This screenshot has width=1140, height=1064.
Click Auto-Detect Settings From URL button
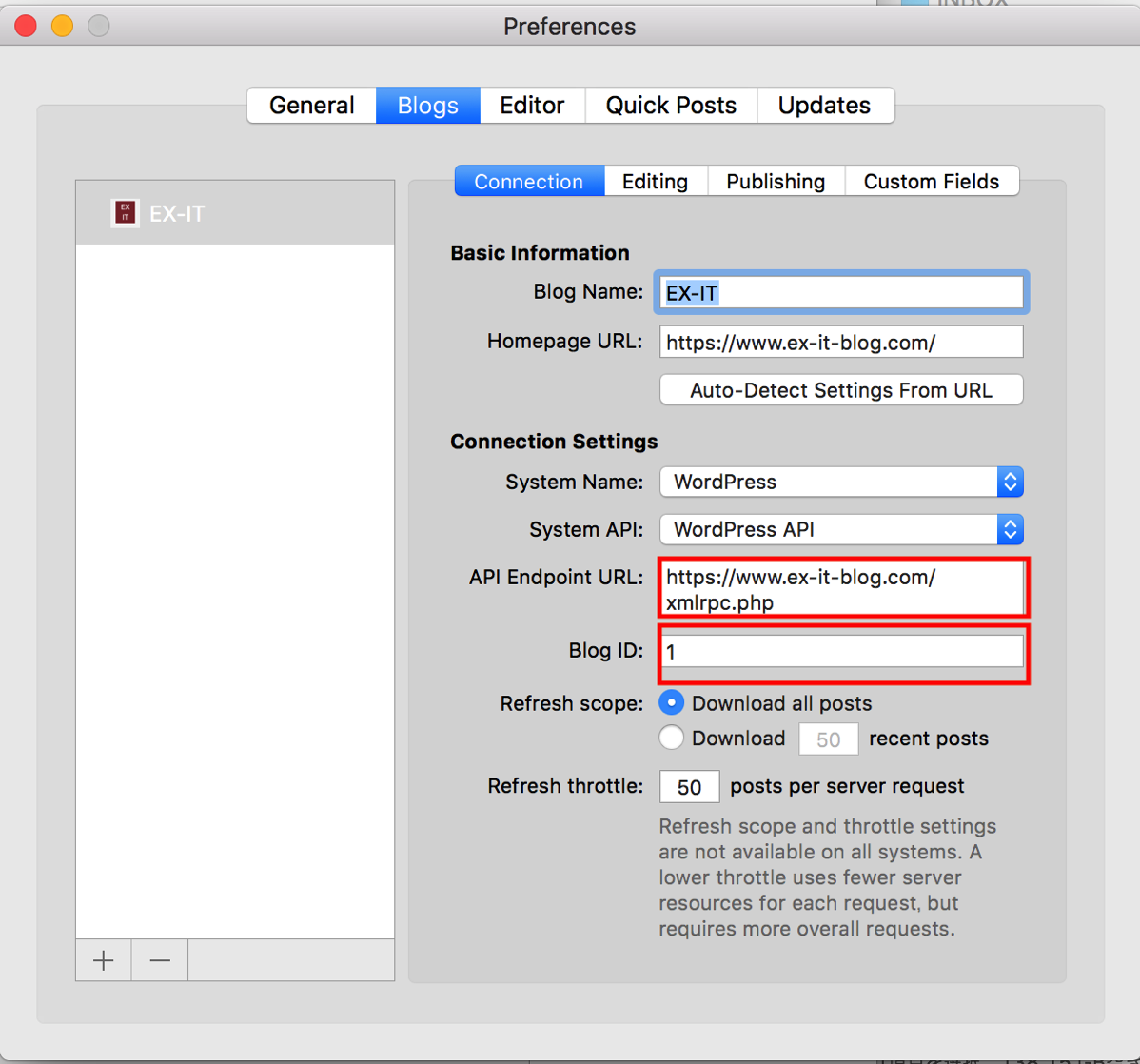[x=841, y=390]
